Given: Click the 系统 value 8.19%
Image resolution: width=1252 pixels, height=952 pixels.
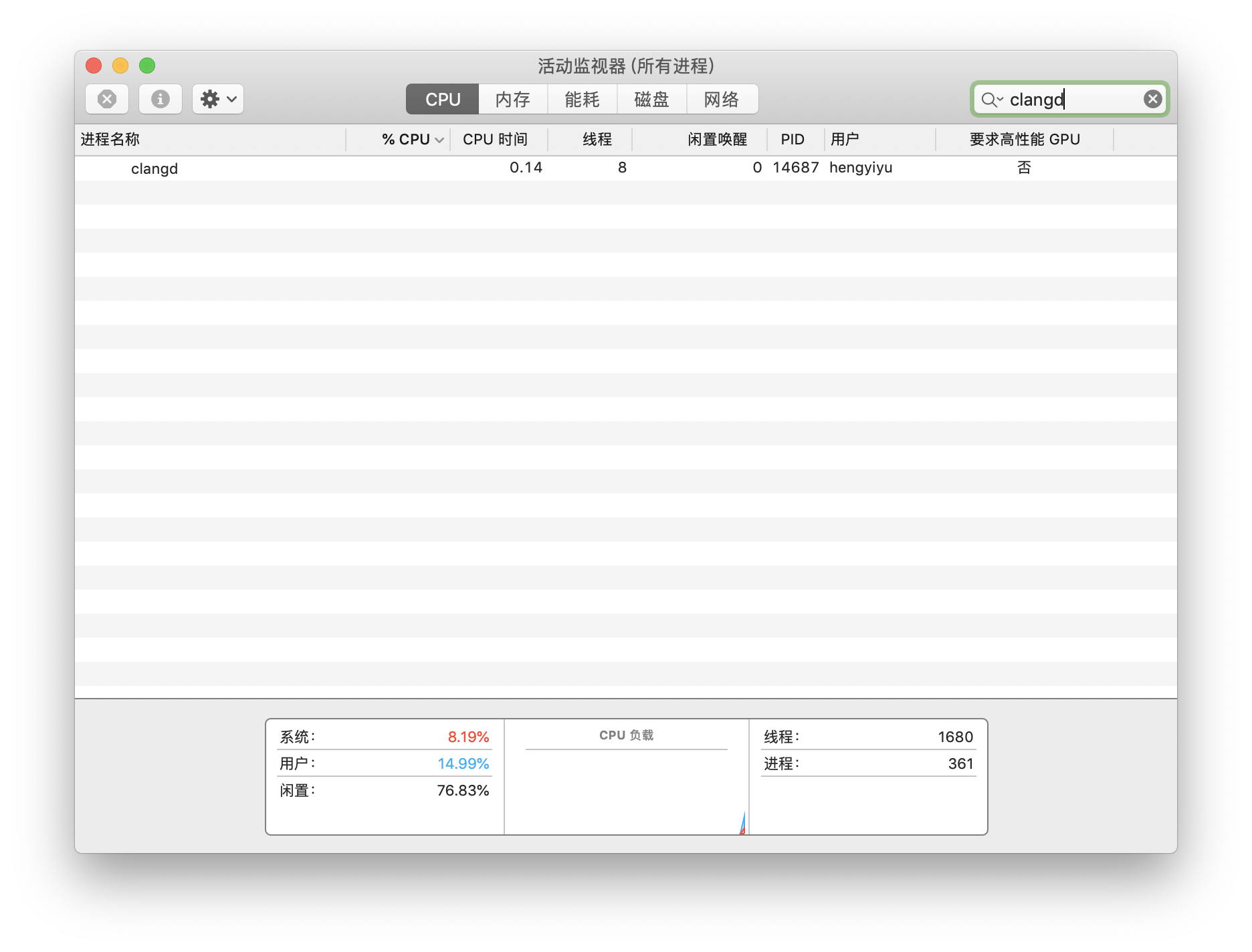Looking at the screenshot, I should [x=468, y=737].
